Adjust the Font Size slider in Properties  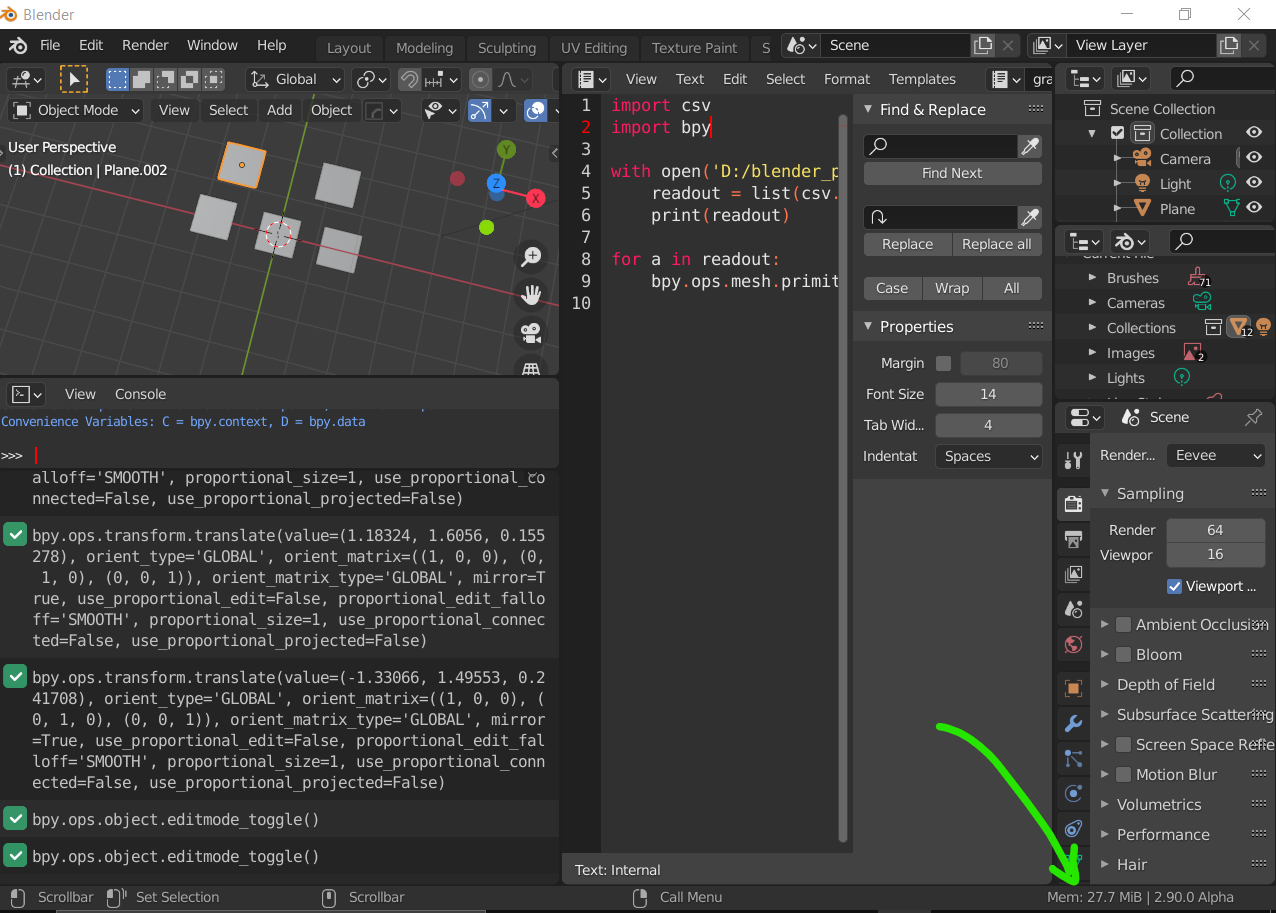point(988,394)
